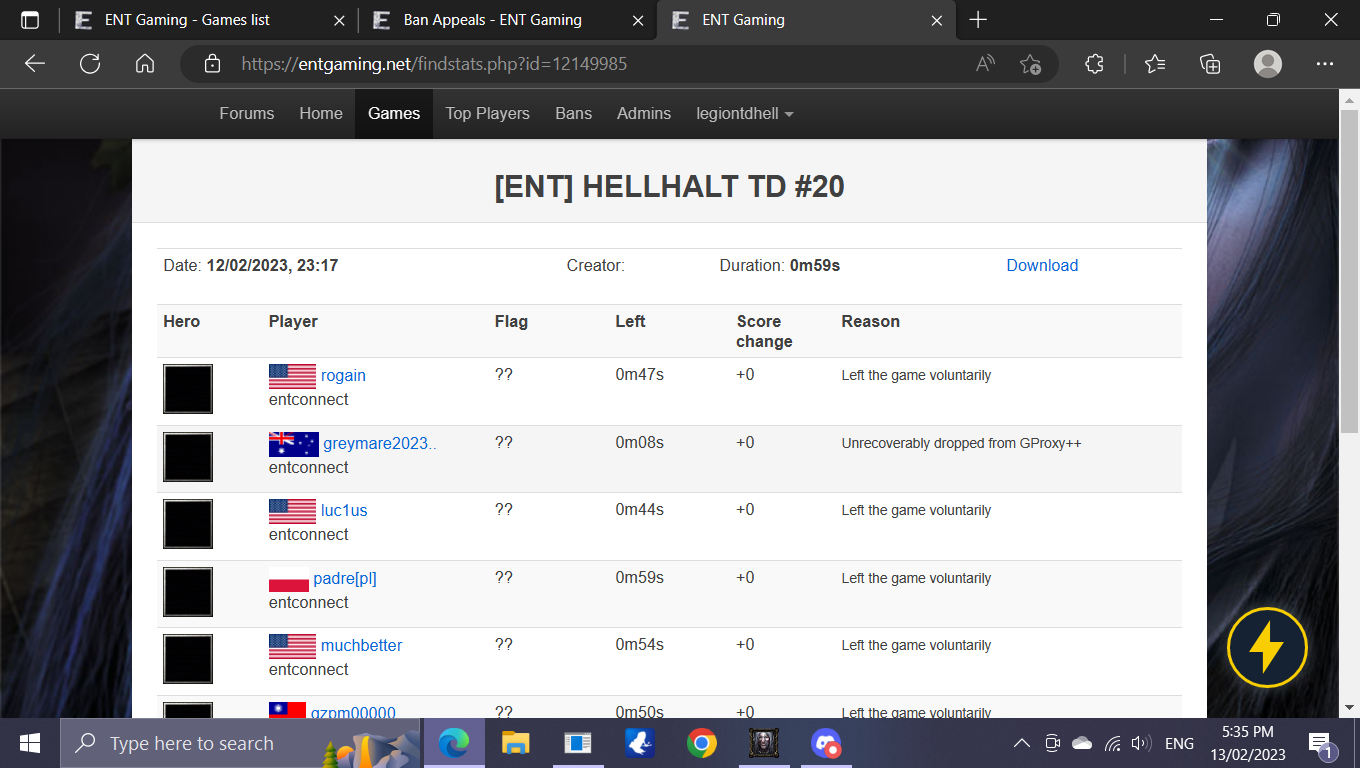Click the yellow lightning bolt floating button
Image resolution: width=1360 pixels, height=768 pixels.
coord(1267,647)
